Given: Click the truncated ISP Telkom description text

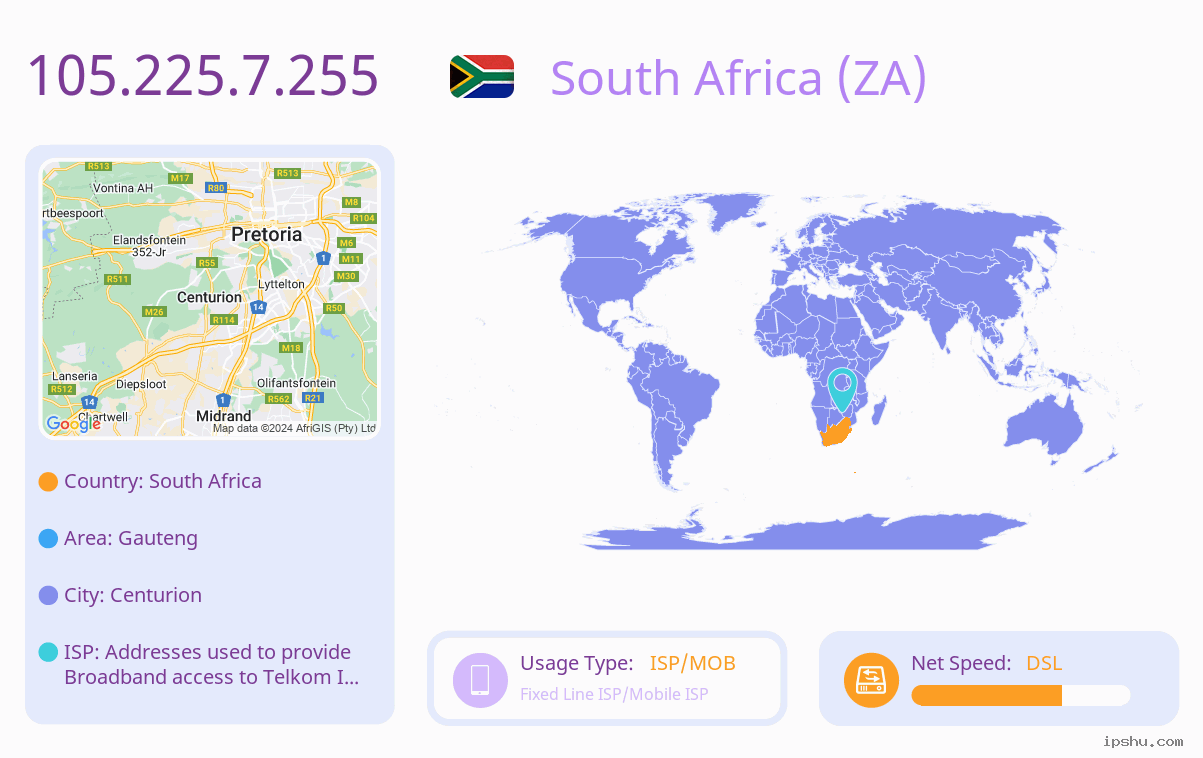Looking at the screenshot, I should (211, 665).
